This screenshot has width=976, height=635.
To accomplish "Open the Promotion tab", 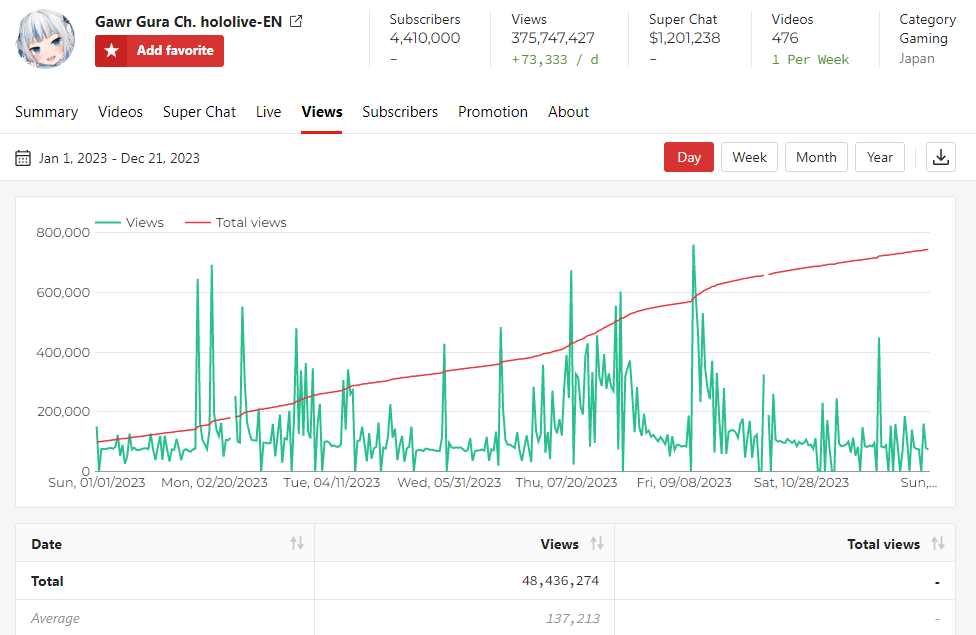I will 493,112.
